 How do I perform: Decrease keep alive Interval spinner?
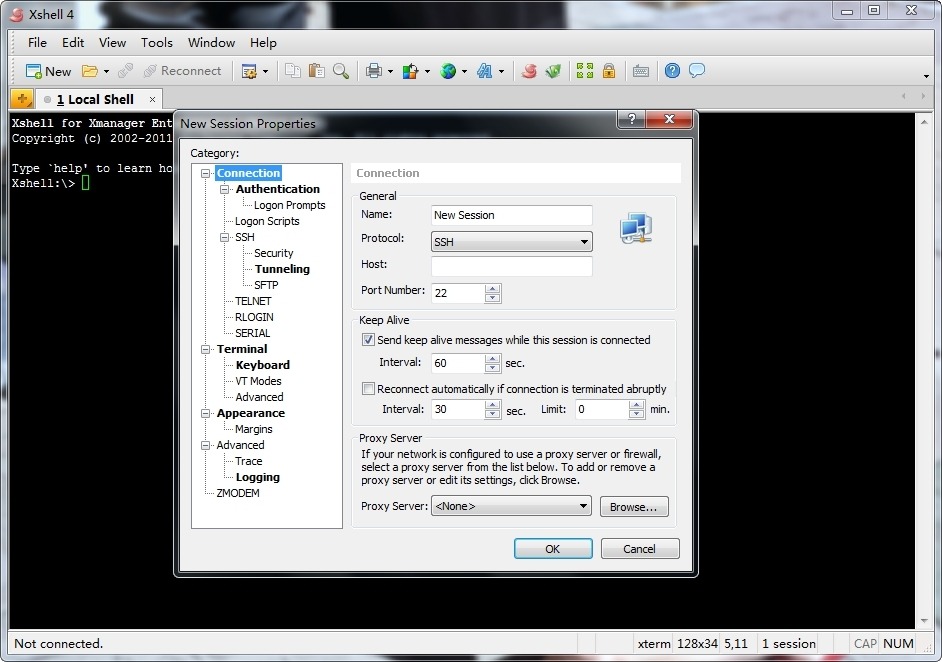pyautogui.click(x=493, y=368)
